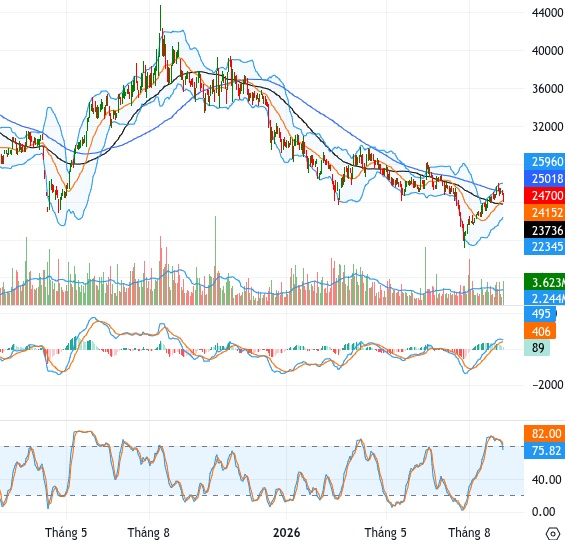Click the blue 495 MACD value label
This screenshot has width=565, height=540.
click(x=540, y=314)
